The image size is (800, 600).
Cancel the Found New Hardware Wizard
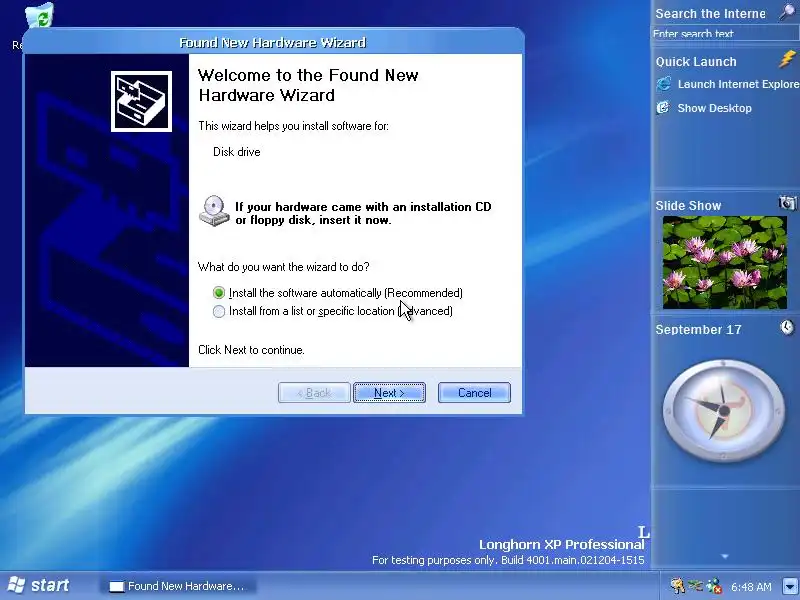point(474,393)
